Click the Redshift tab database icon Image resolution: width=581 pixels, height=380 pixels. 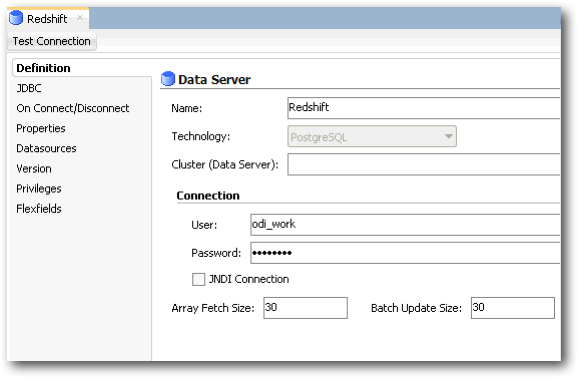click(x=16, y=18)
